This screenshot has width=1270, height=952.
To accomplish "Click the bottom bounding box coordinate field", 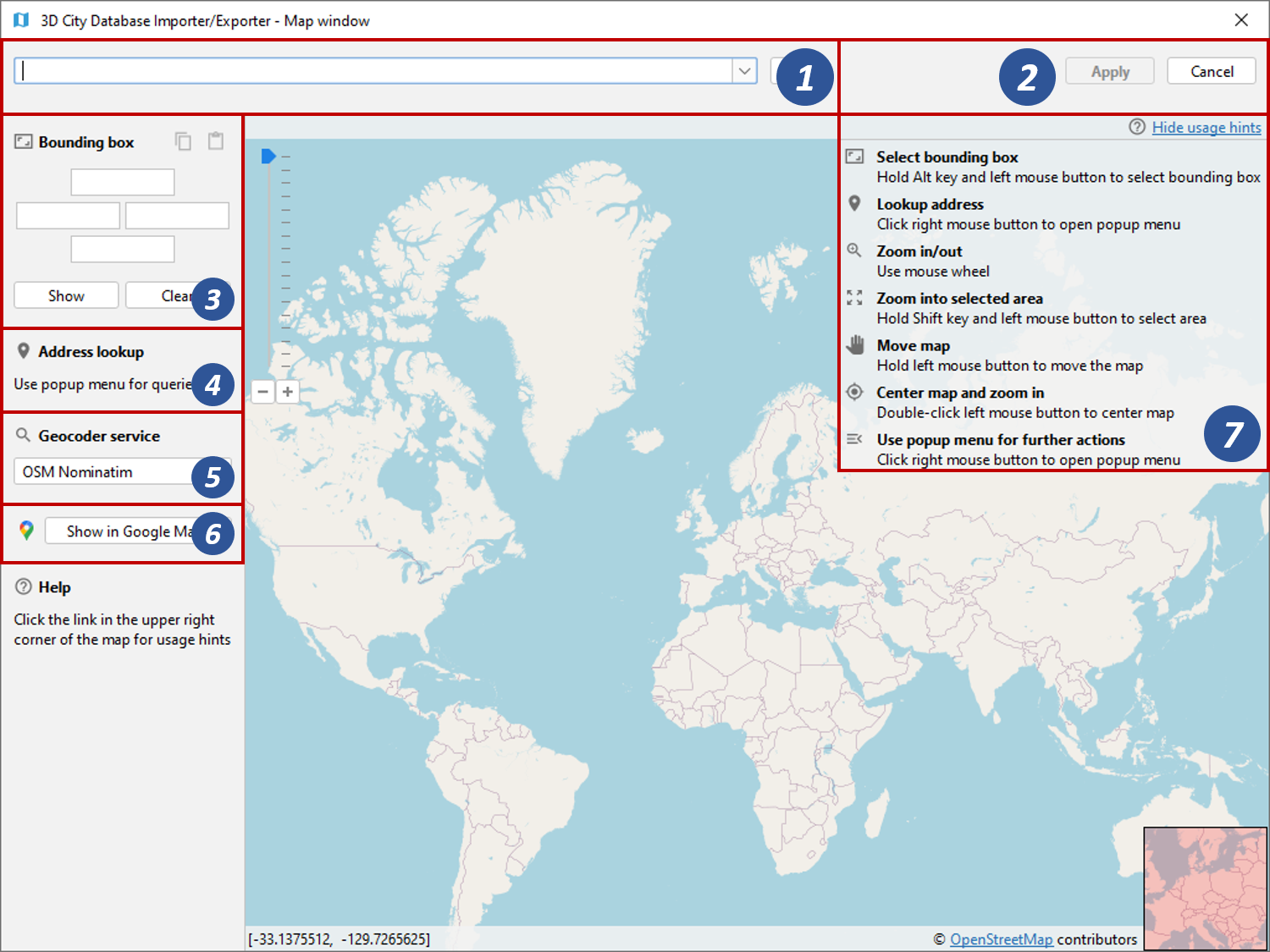I will point(123,250).
